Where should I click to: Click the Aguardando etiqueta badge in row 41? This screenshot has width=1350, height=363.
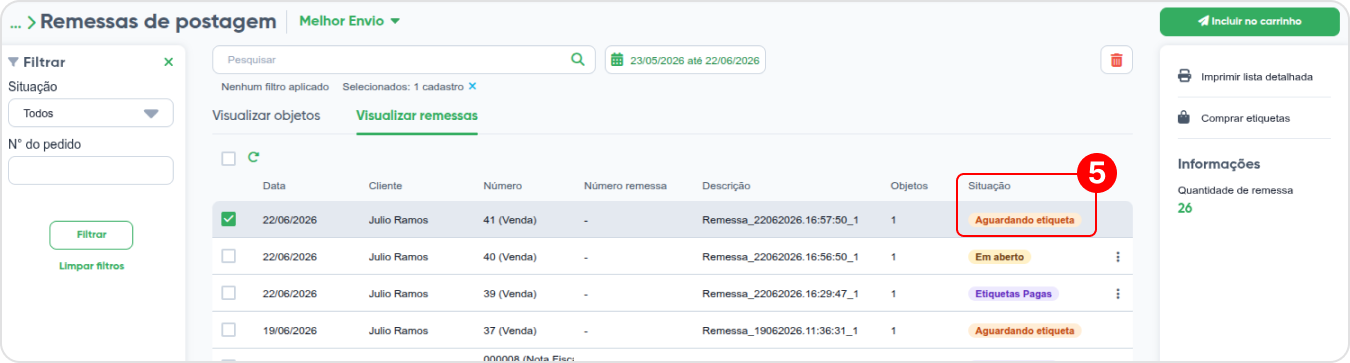tap(1024, 220)
